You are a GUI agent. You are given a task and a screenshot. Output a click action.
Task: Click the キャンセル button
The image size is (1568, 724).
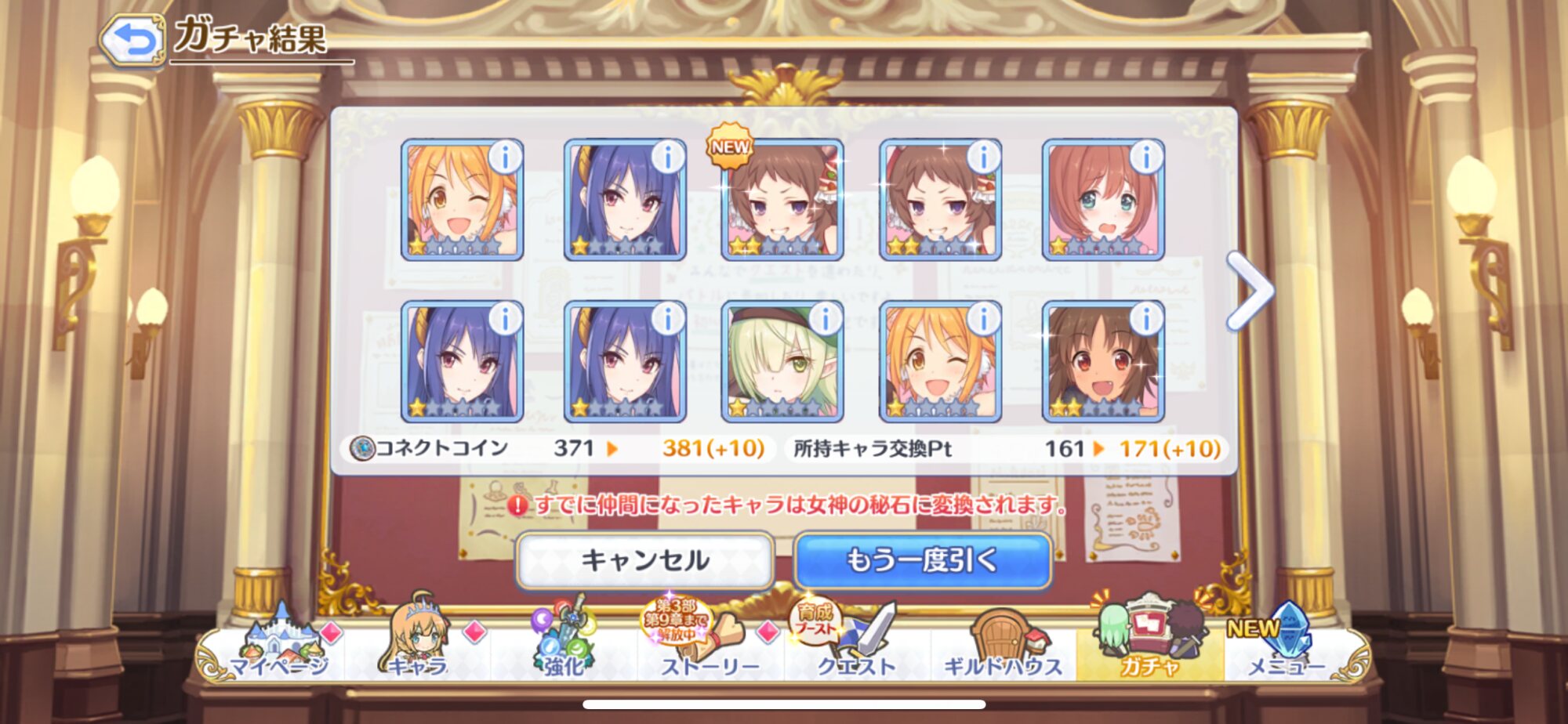pos(644,560)
